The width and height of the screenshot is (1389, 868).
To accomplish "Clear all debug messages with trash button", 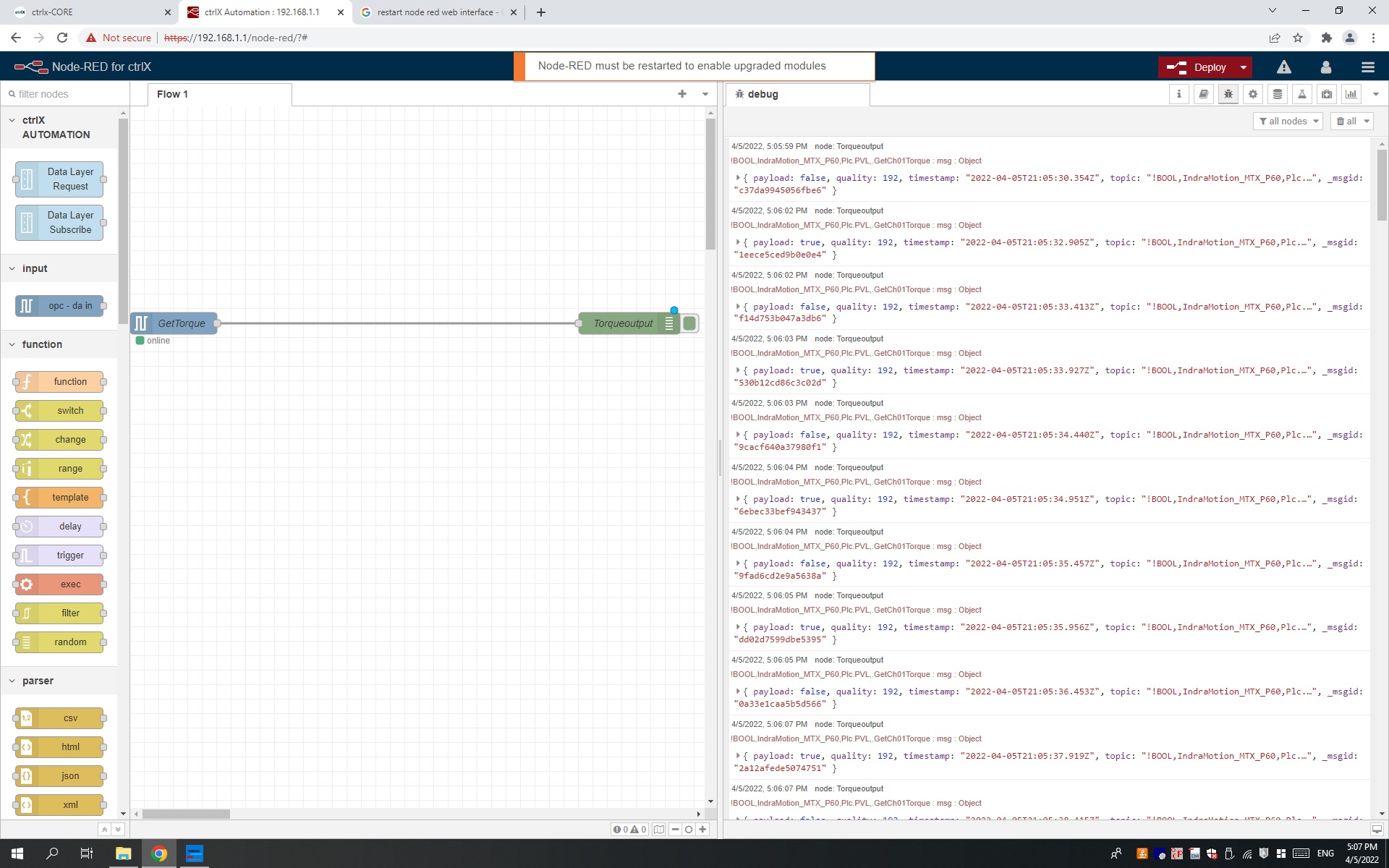I will pos(1346,122).
